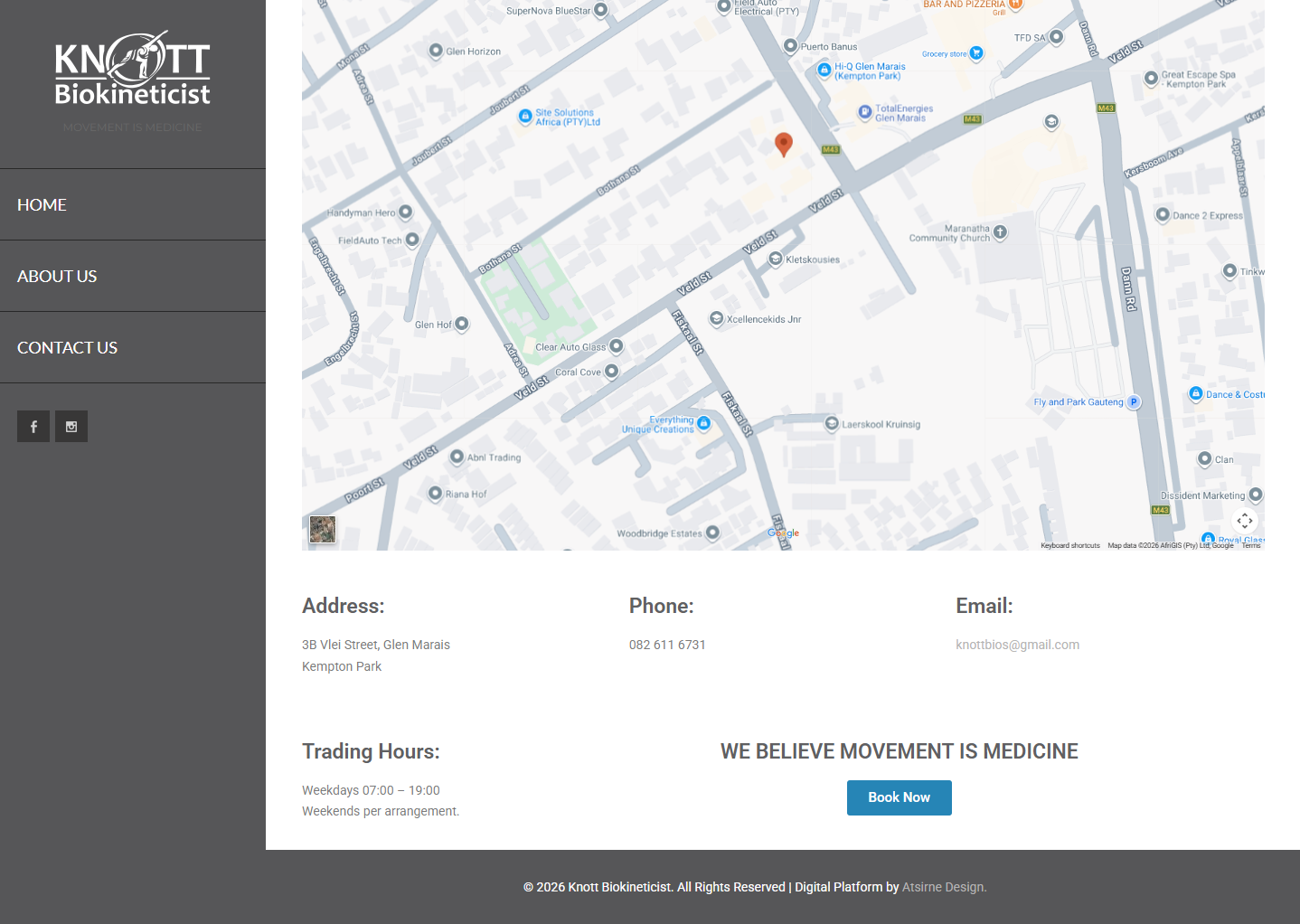Click the Maranatha Community Church marker
The image size is (1300, 924).
(1000, 232)
